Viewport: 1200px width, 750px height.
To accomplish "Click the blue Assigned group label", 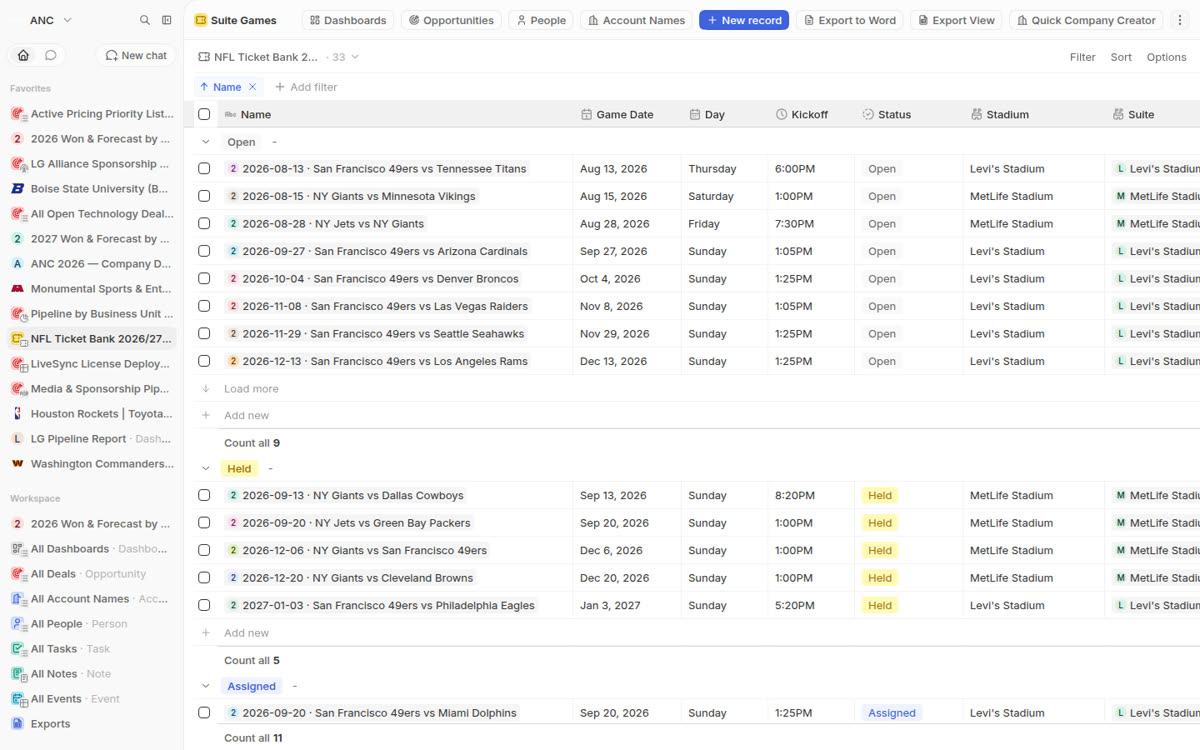I will click(x=251, y=686).
